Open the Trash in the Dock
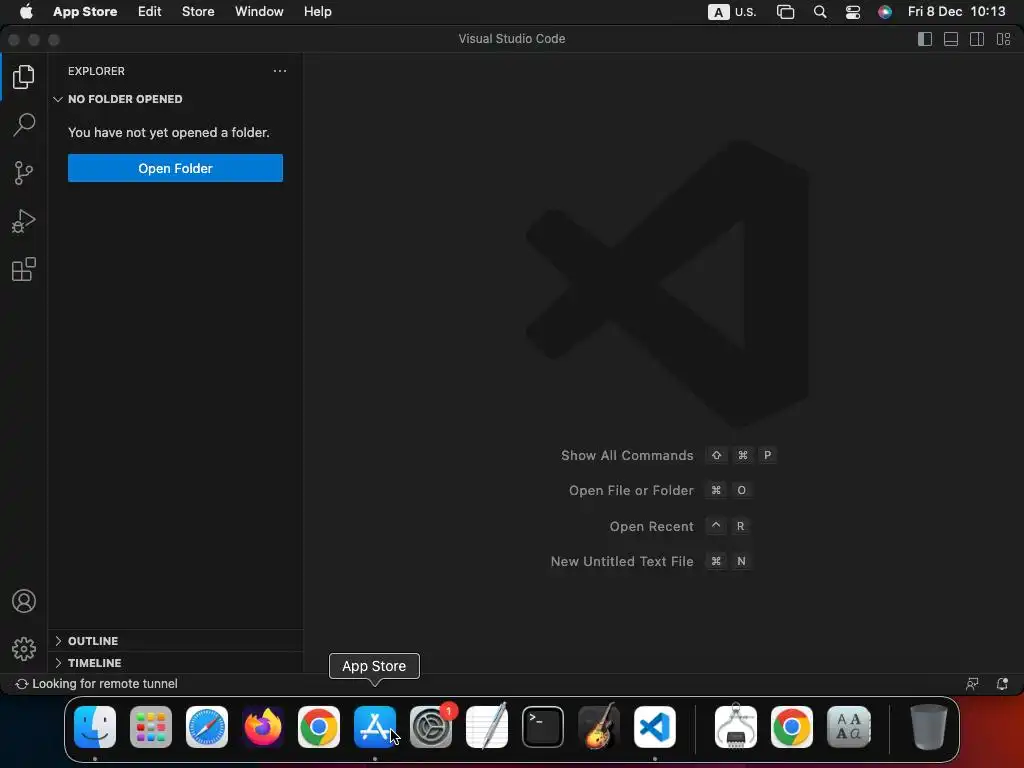Viewport: 1024px width, 768px height. click(x=928, y=727)
